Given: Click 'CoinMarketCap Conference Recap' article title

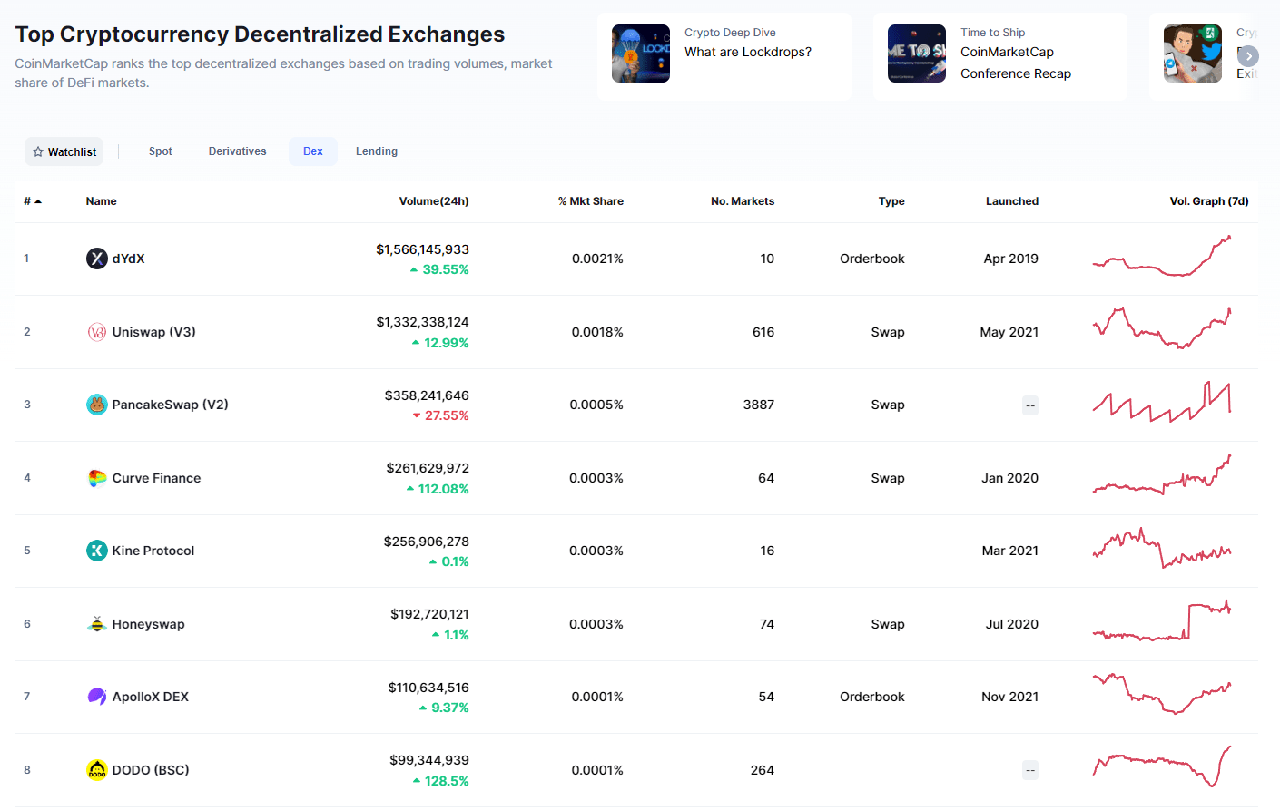Looking at the screenshot, I should [1015, 63].
